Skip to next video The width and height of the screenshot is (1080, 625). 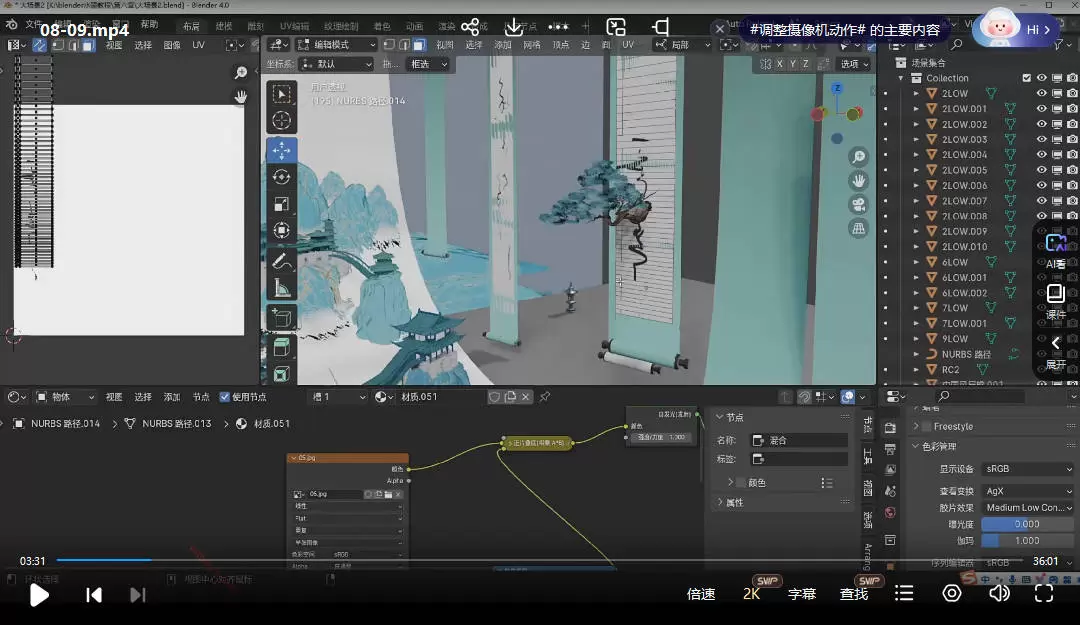tap(138, 595)
